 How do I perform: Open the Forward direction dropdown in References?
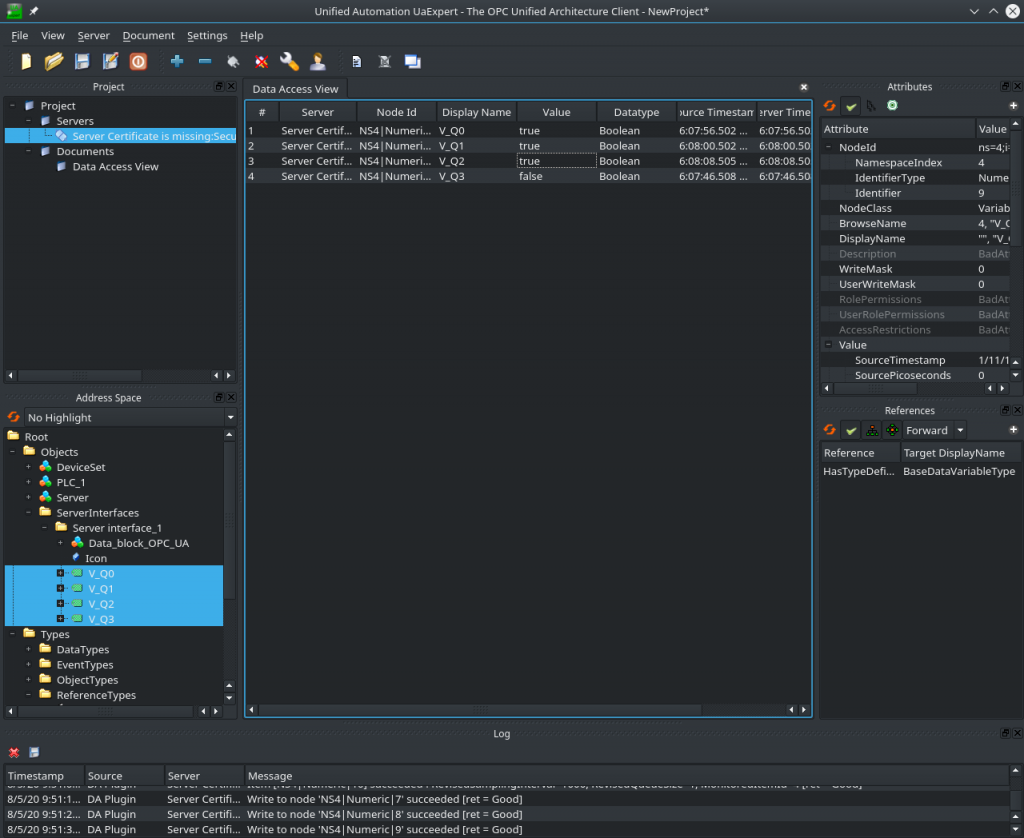935,430
